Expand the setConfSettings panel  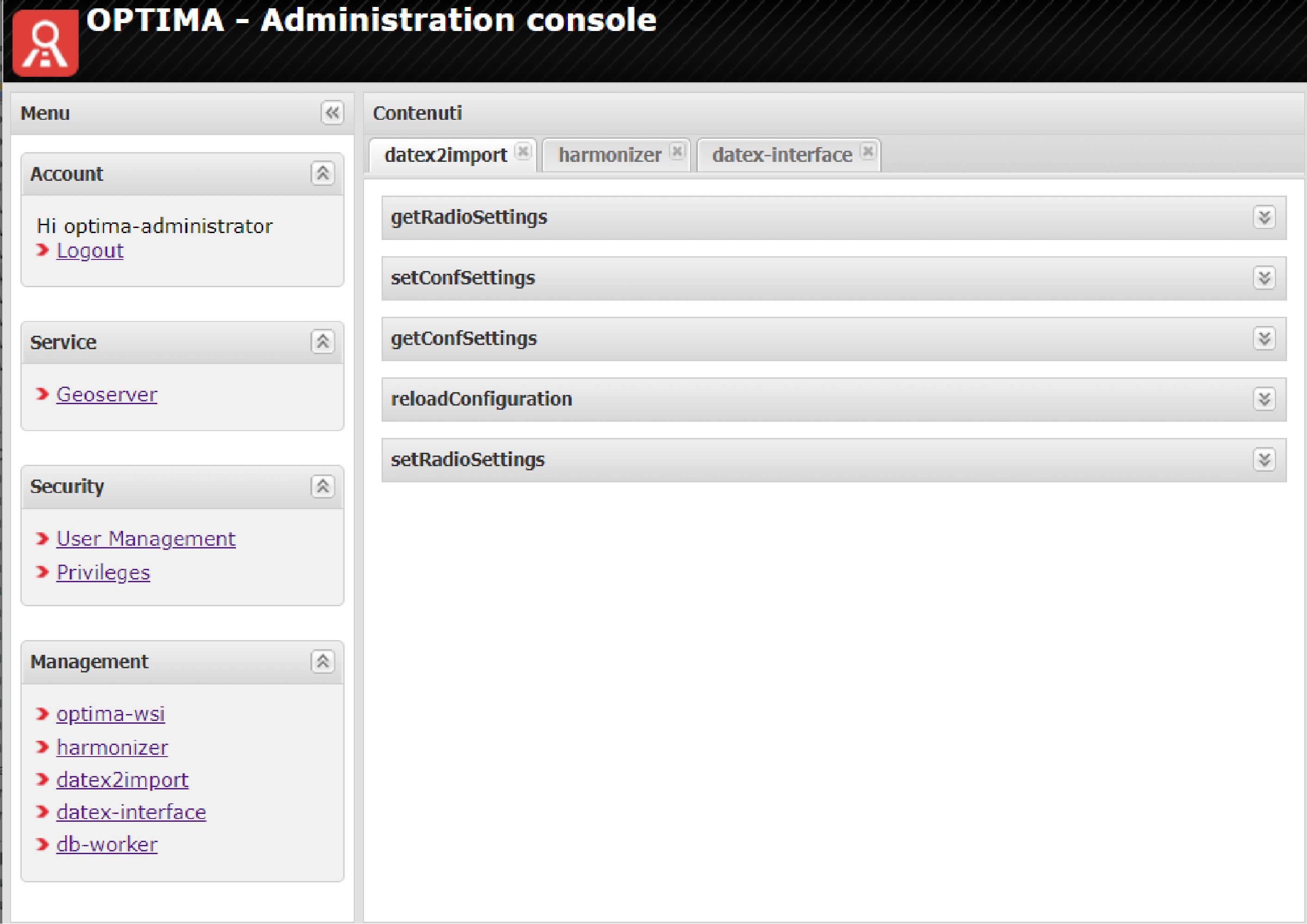[x=1264, y=278]
